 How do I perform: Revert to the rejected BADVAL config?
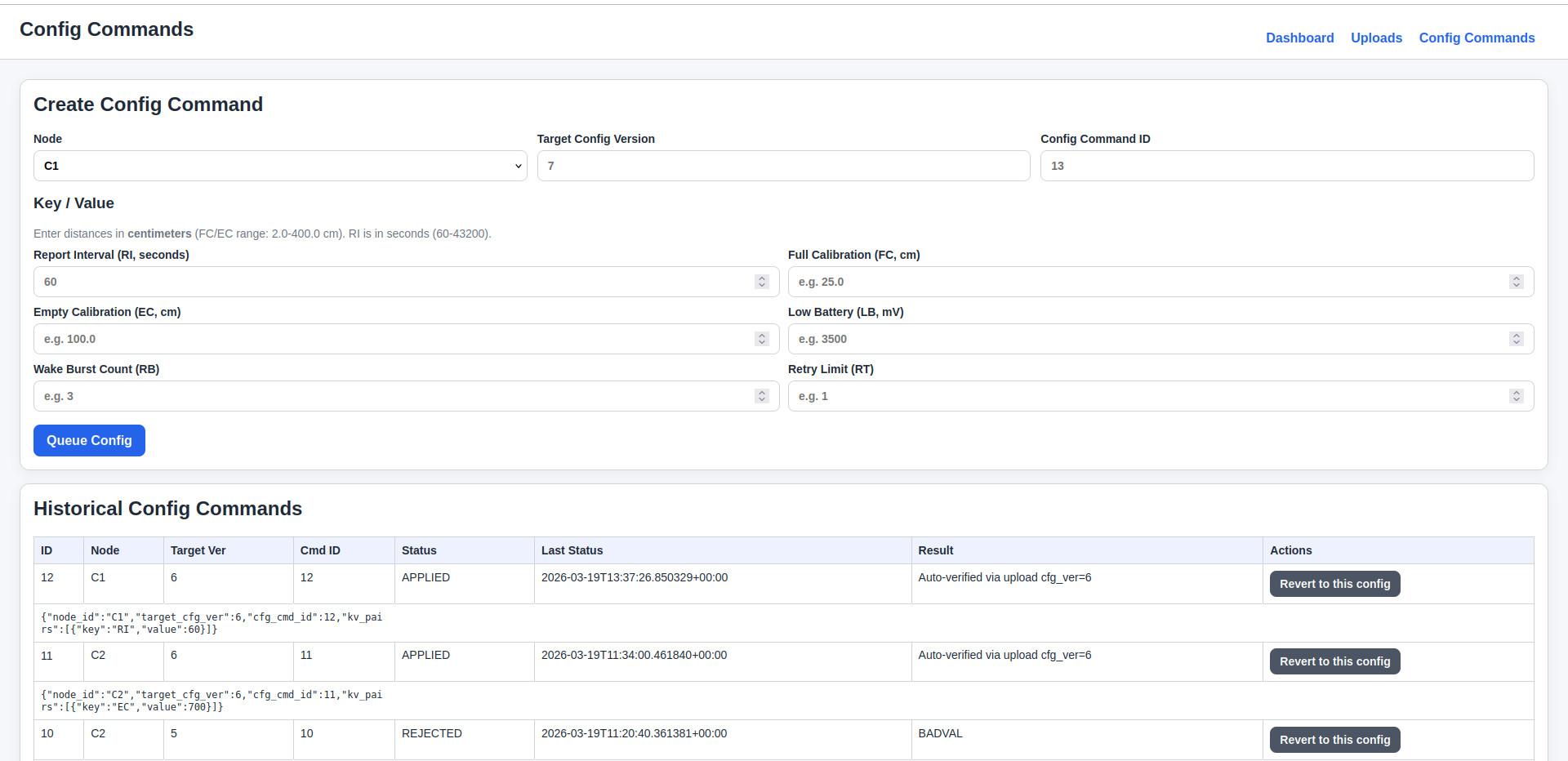point(1334,740)
